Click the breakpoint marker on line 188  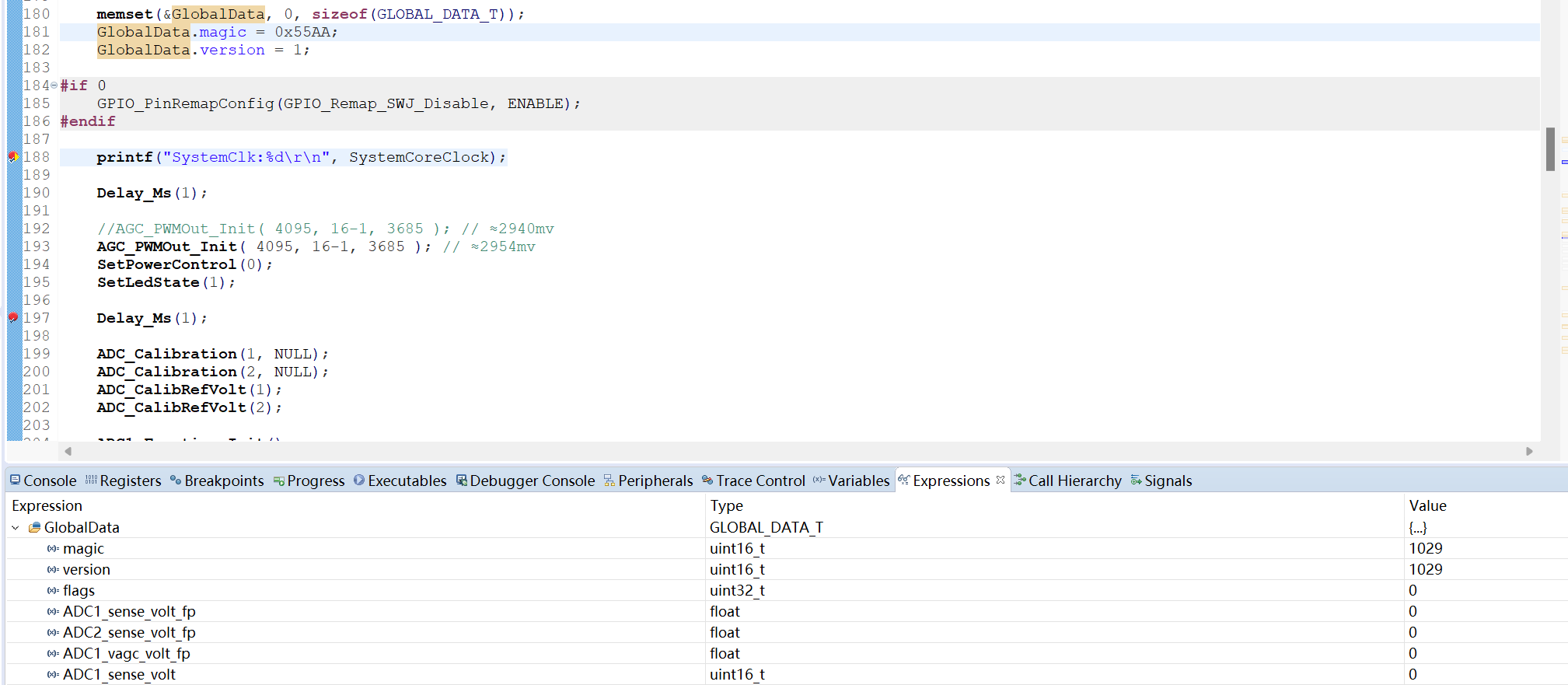coord(13,157)
